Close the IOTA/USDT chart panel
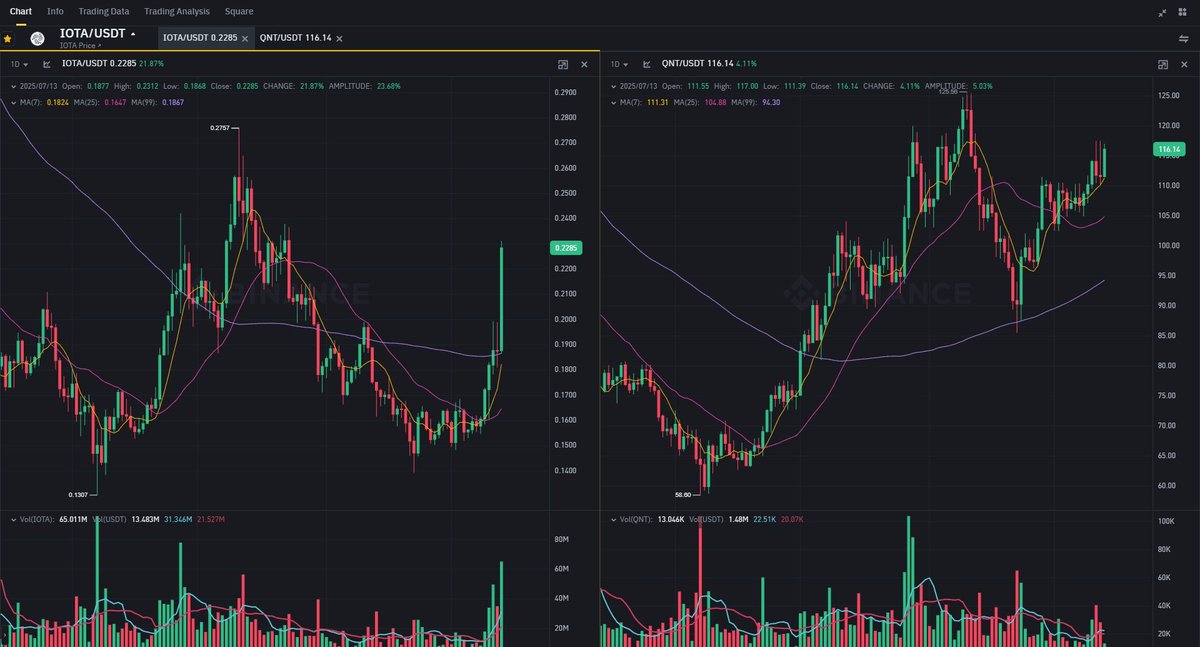The image size is (1200, 647). [584, 64]
